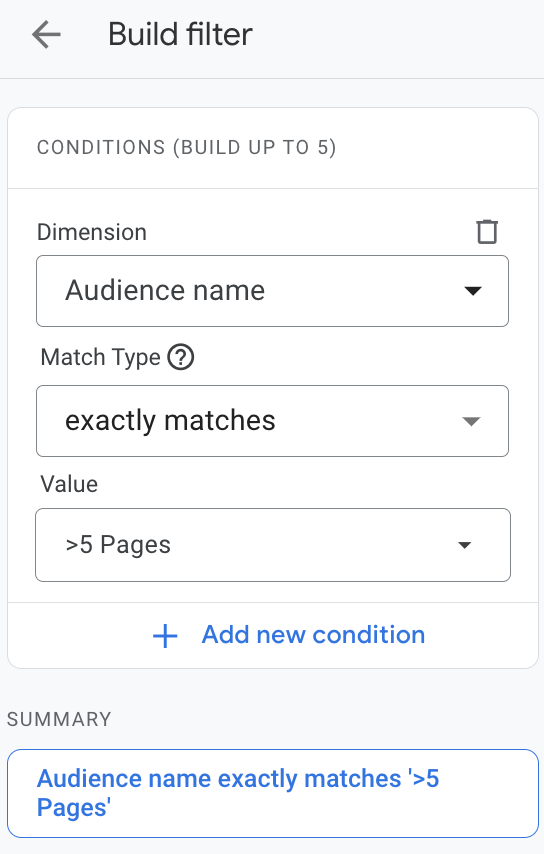The image size is (544, 854).
Task: Click the Dimension label
Action: coord(91,232)
